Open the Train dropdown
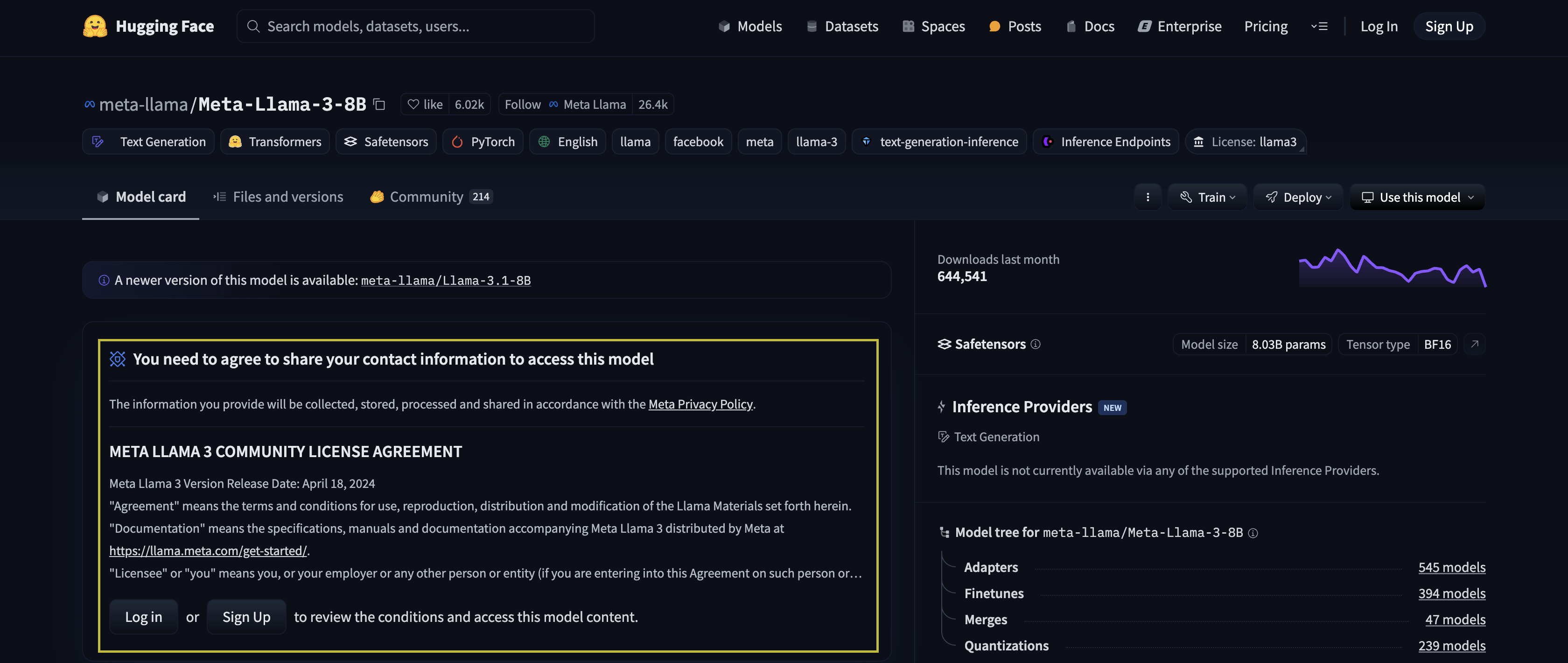This screenshot has width=1568, height=663. (x=1207, y=197)
